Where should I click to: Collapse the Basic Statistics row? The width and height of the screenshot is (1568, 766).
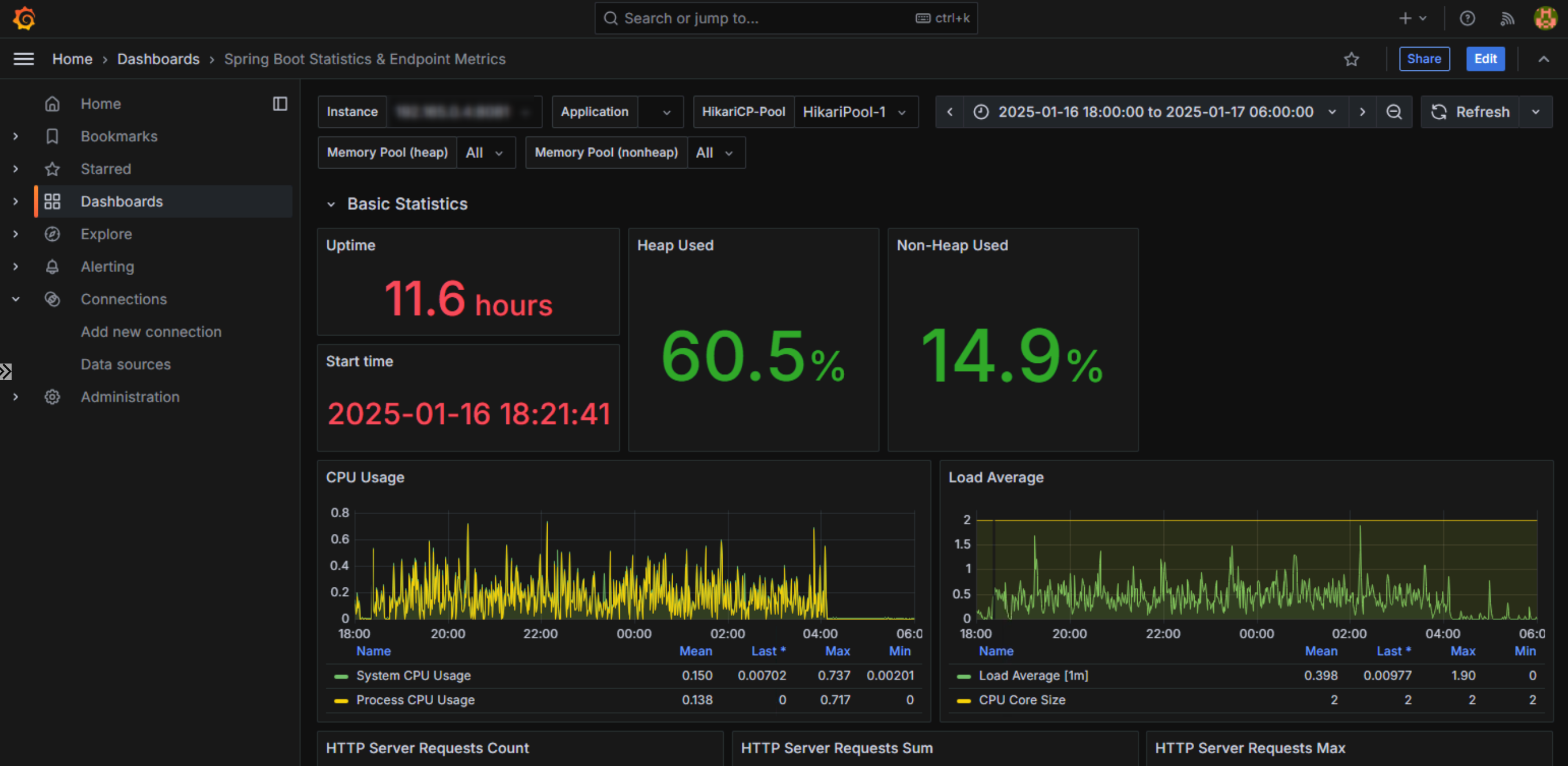point(331,205)
